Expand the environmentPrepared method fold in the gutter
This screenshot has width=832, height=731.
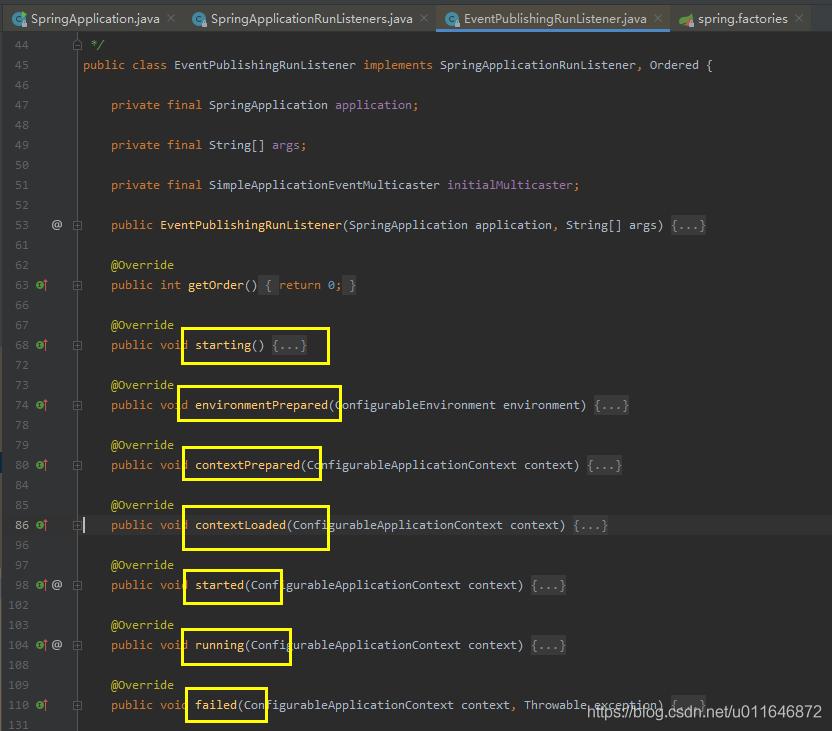click(77, 405)
